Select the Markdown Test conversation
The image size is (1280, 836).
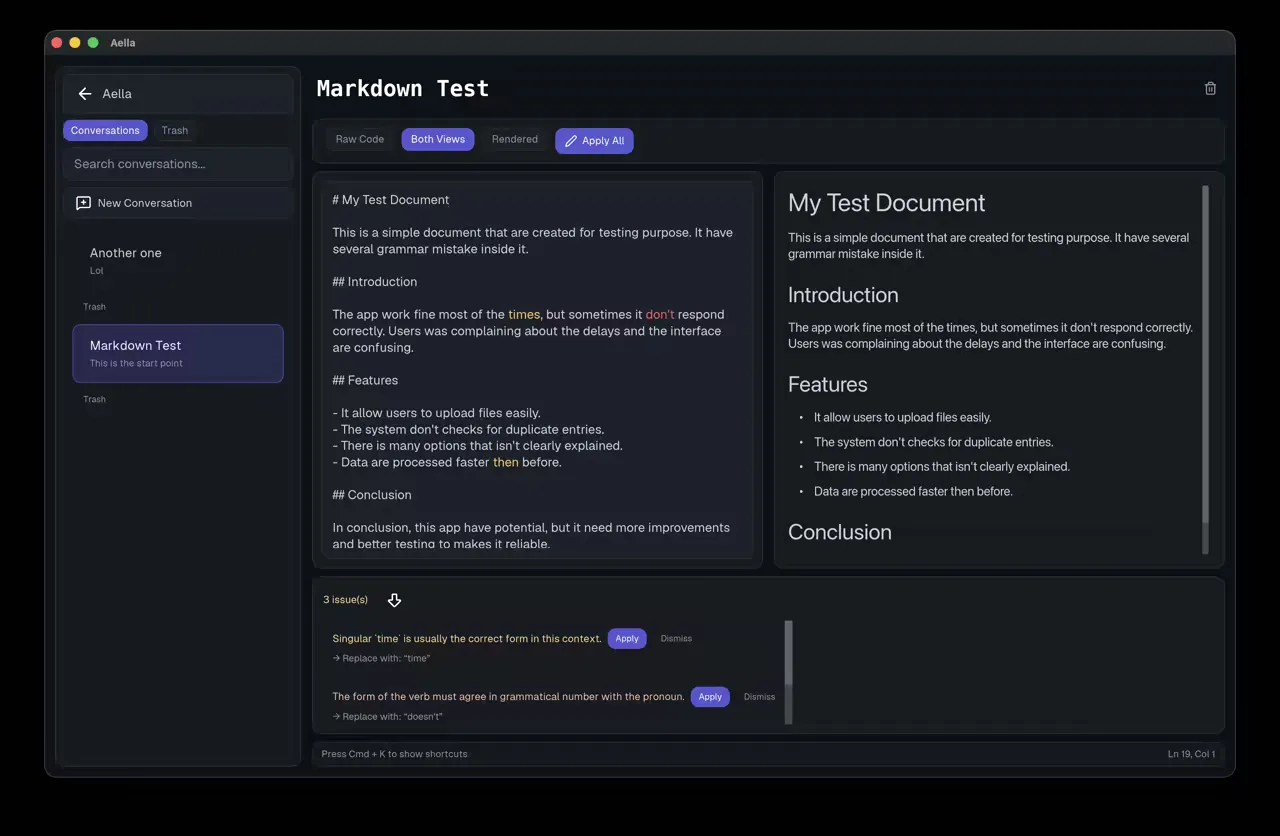point(178,353)
